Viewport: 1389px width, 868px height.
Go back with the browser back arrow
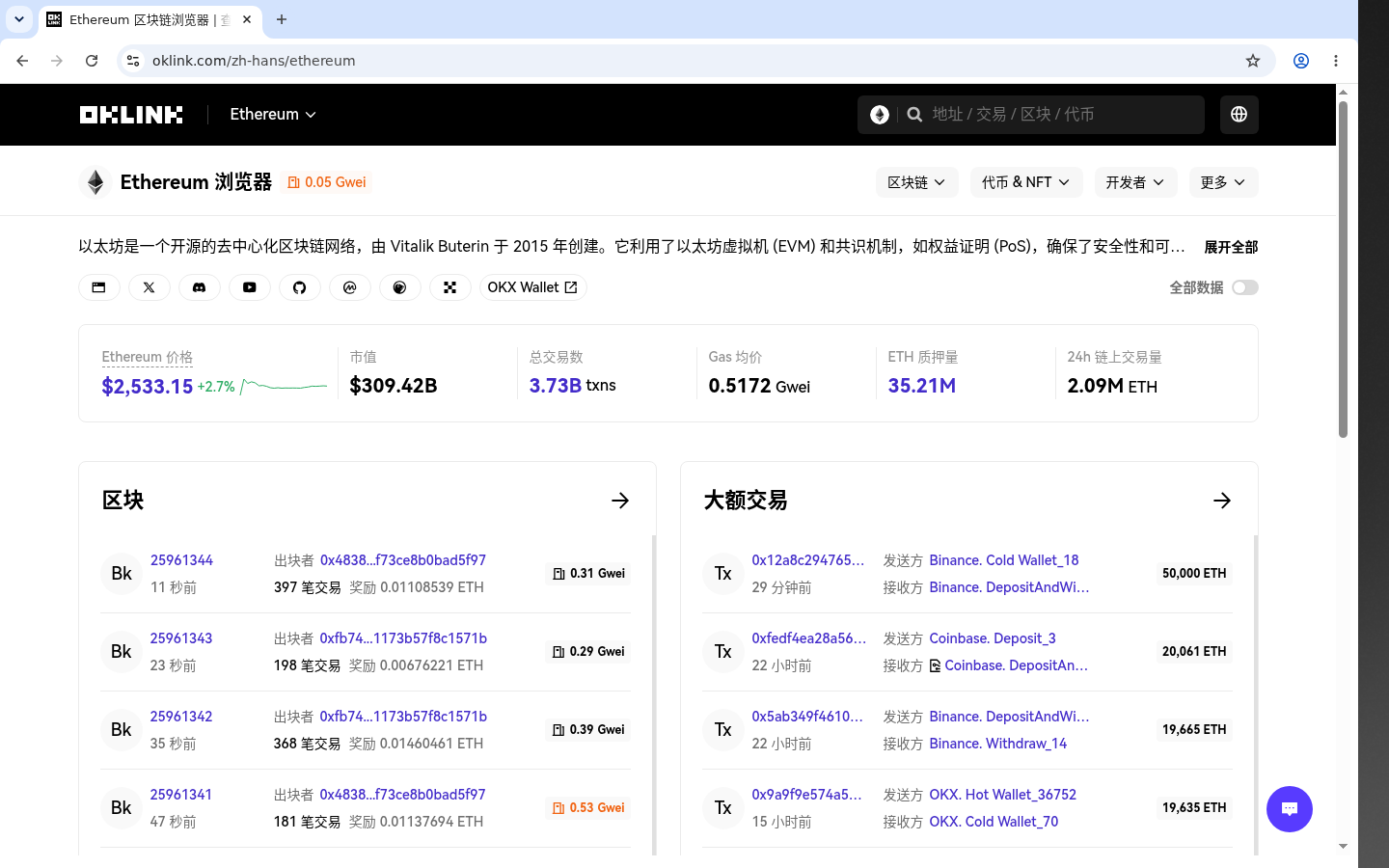[22, 61]
